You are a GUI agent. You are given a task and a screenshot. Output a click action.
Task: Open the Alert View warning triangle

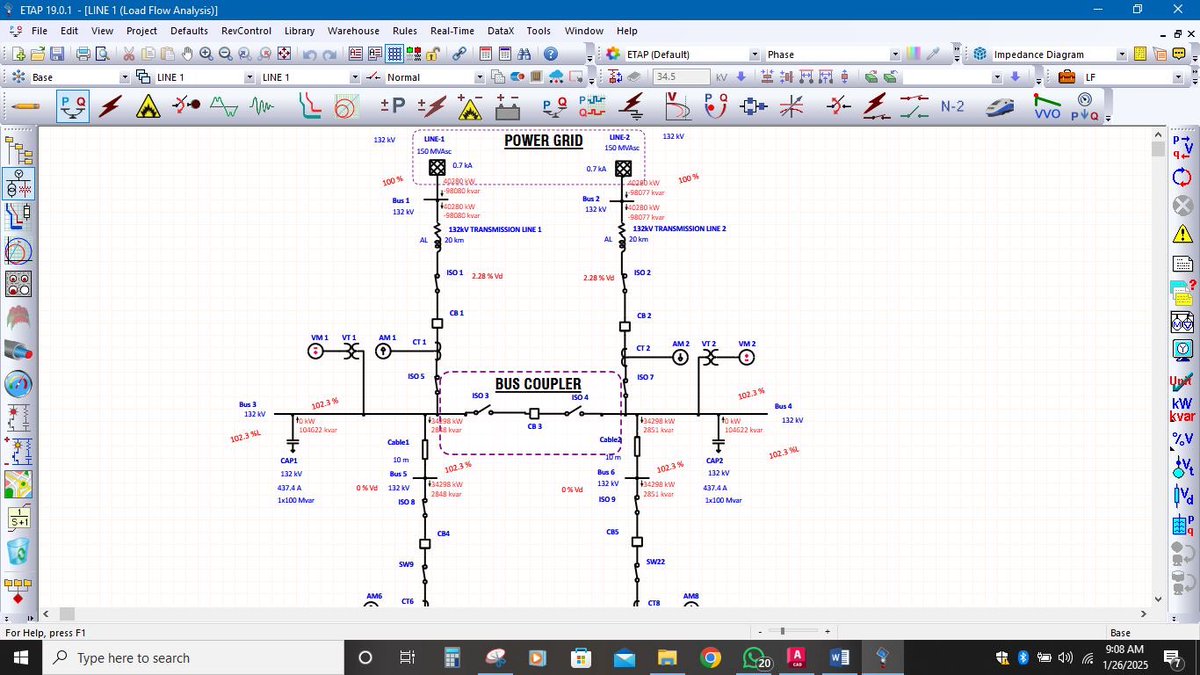(x=1182, y=234)
